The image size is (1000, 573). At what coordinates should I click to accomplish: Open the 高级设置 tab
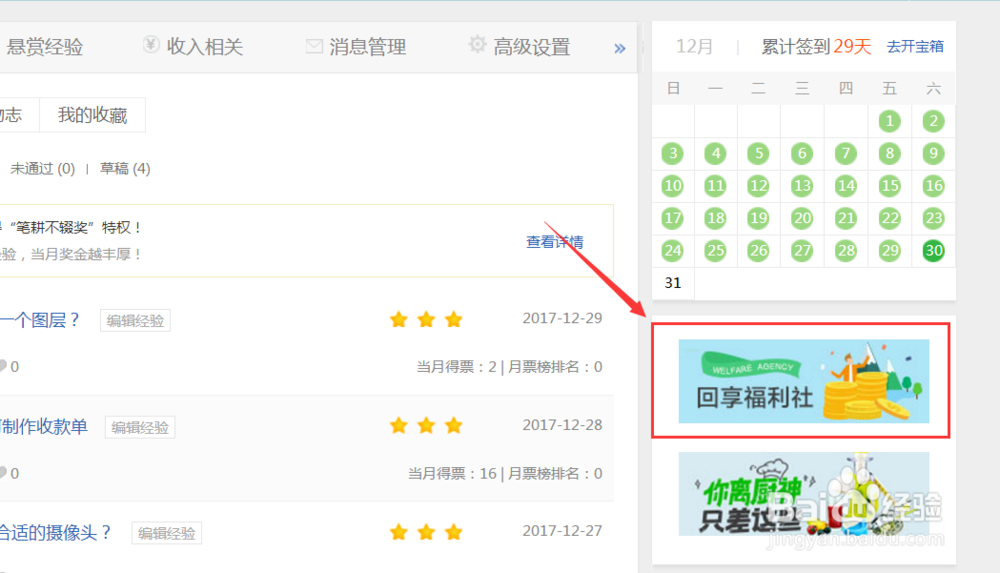click(x=531, y=47)
